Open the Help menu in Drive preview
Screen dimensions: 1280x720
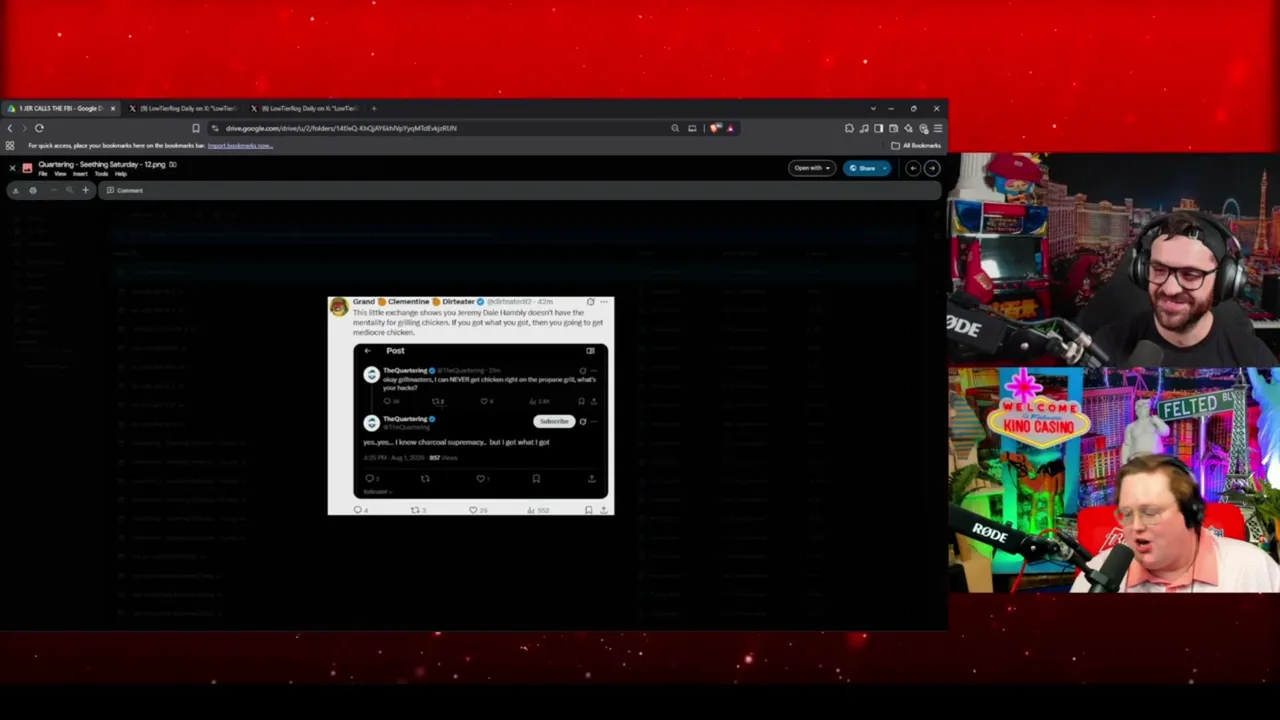(x=121, y=174)
